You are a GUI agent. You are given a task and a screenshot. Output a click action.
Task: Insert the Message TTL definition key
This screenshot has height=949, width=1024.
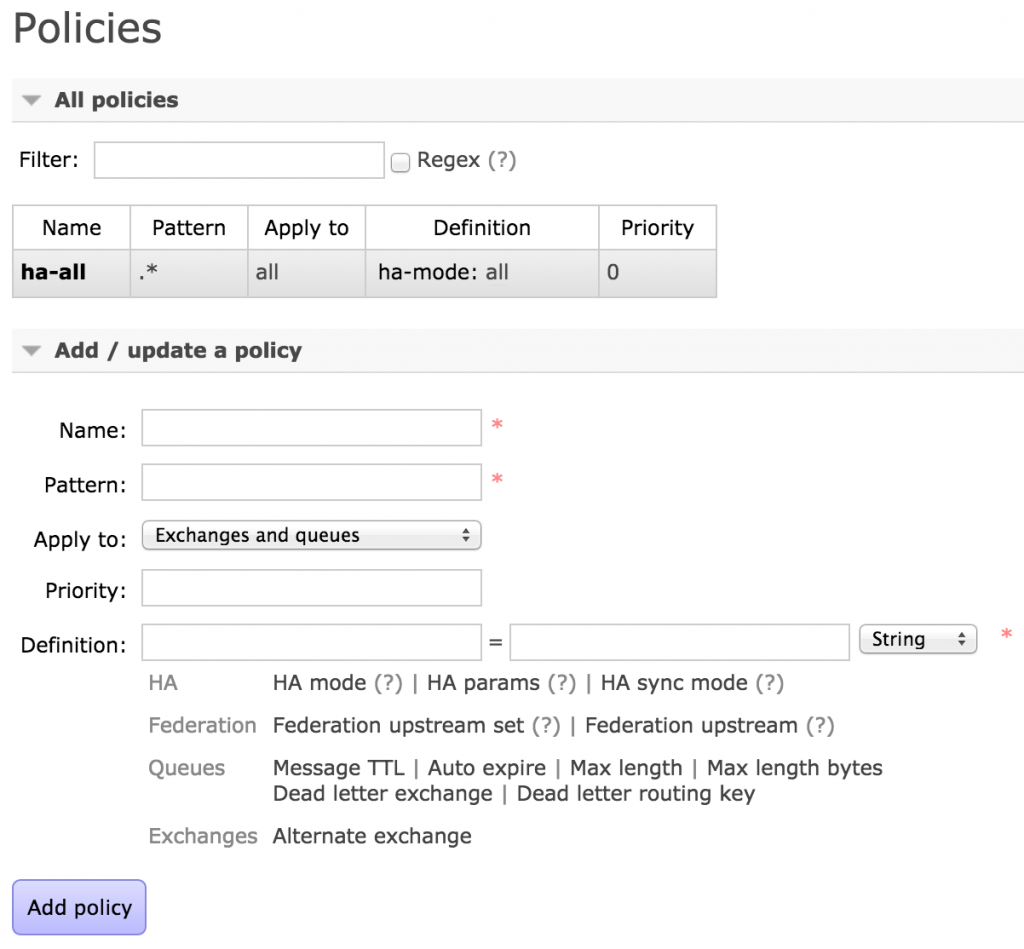click(x=338, y=768)
